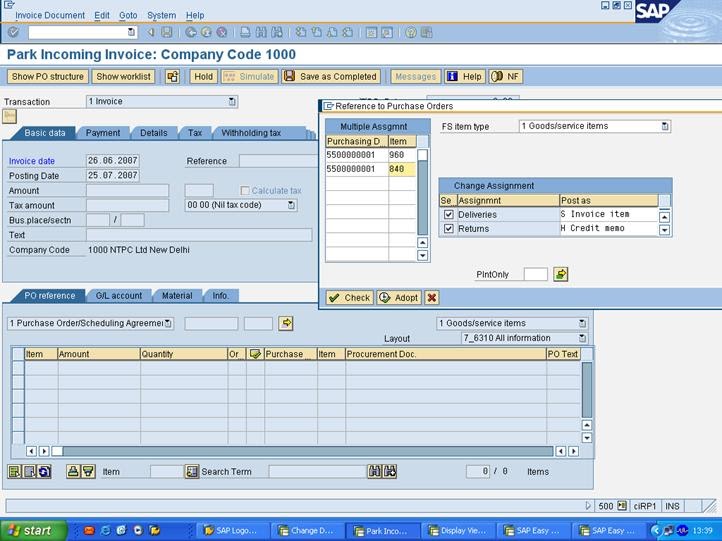
Task: Click the Create New Session icon
Action: point(371,32)
